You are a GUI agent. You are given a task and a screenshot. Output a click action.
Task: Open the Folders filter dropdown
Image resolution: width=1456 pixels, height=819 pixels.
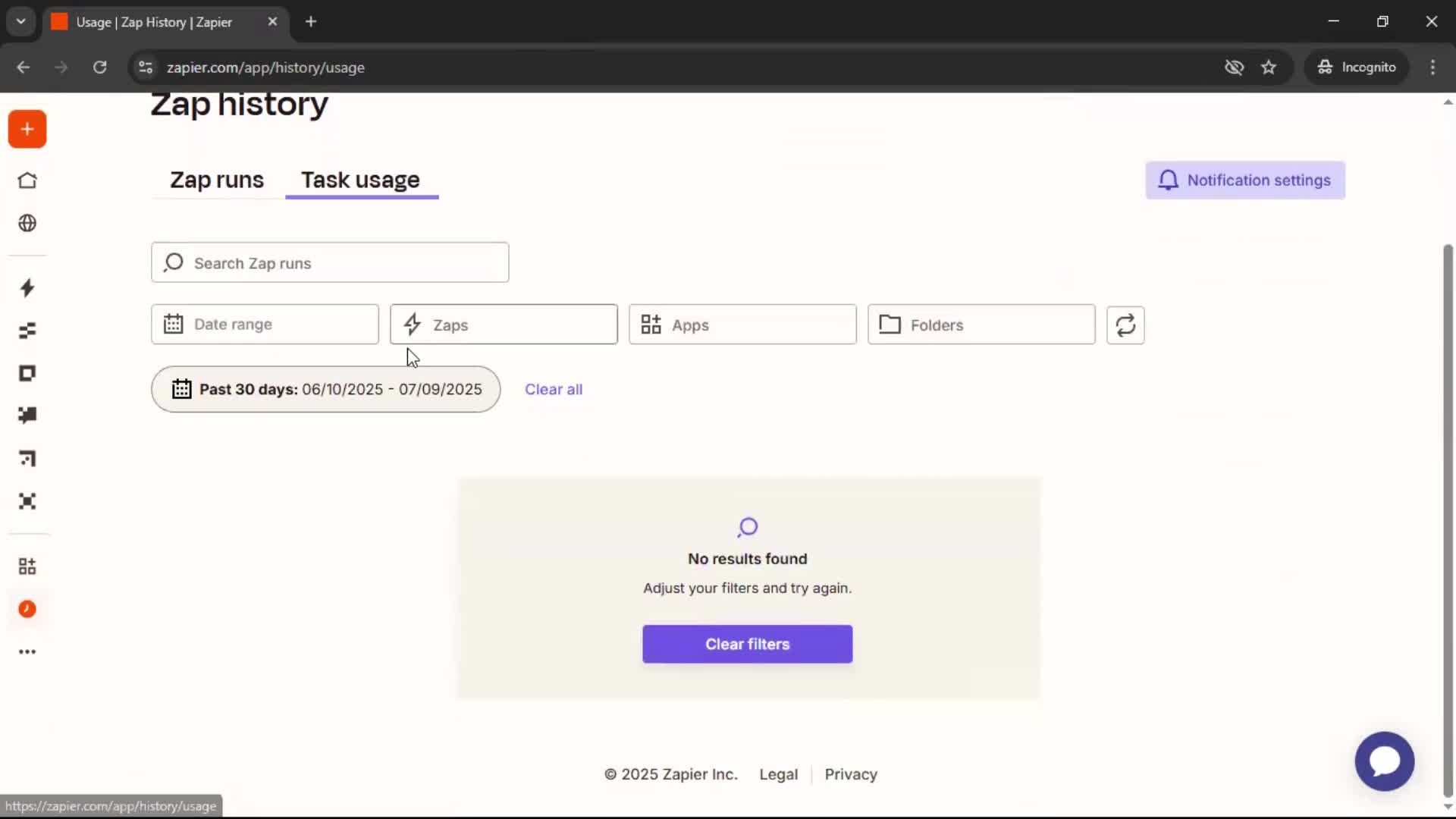pyautogui.click(x=981, y=325)
